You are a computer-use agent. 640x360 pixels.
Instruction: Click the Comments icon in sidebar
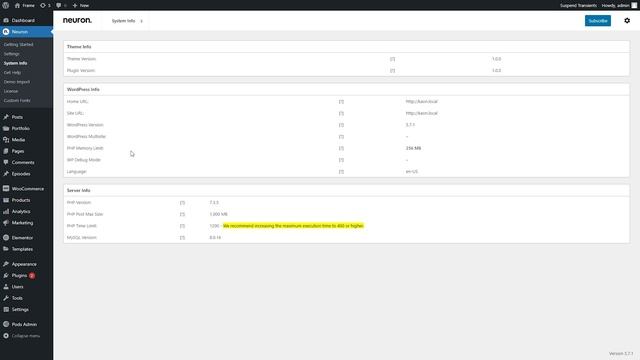click(x=6, y=162)
